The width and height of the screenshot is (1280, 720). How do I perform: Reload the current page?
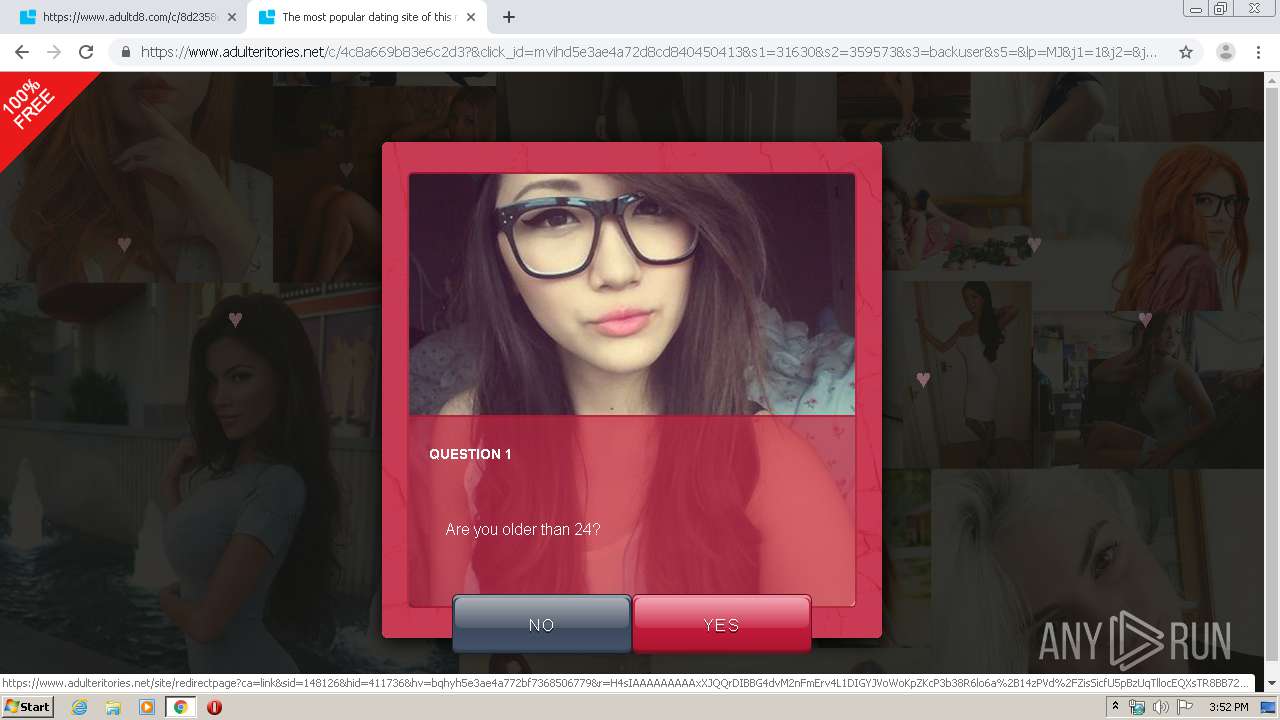pyautogui.click(x=86, y=52)
